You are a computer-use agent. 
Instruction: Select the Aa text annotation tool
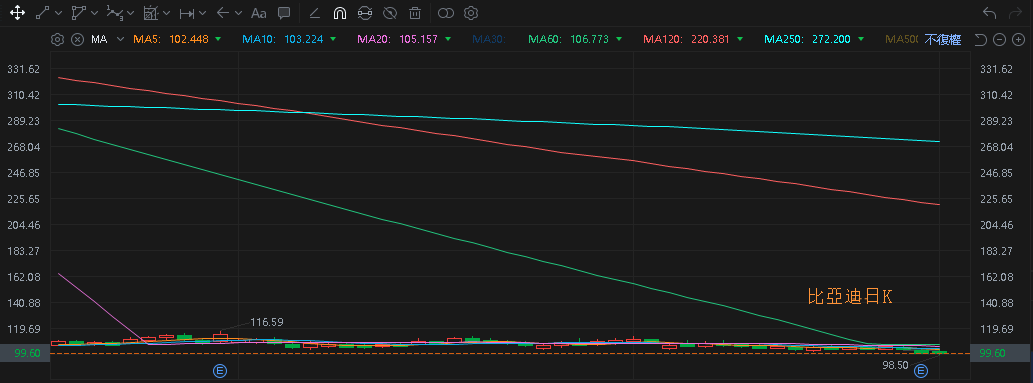259,13
